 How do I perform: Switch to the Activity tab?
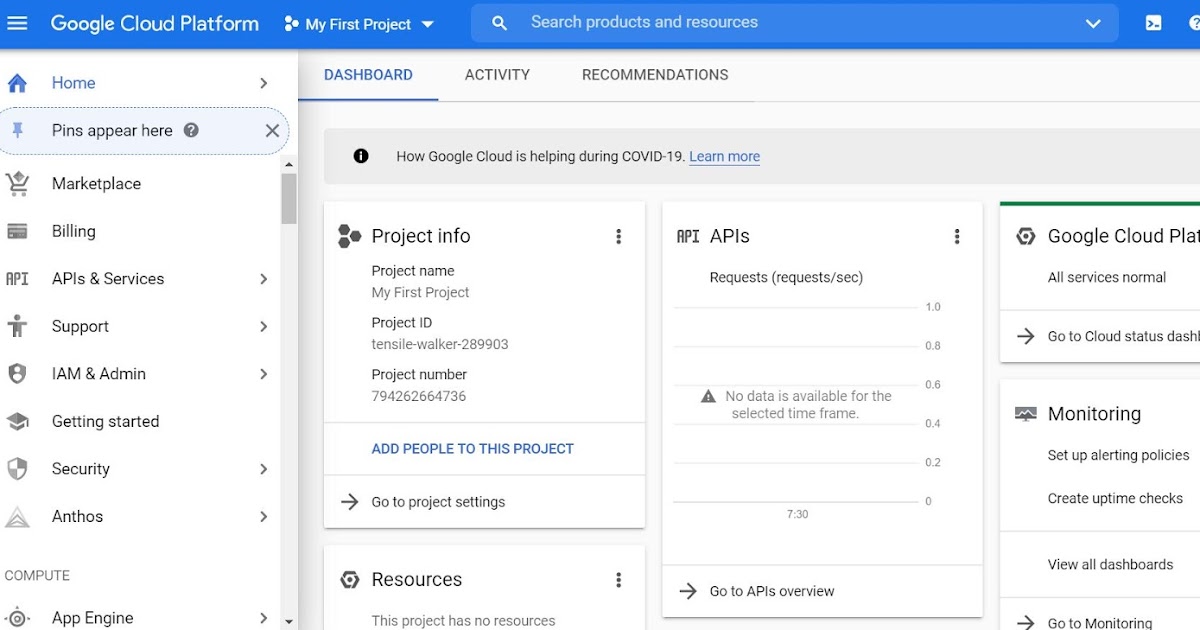click(497, 75)
